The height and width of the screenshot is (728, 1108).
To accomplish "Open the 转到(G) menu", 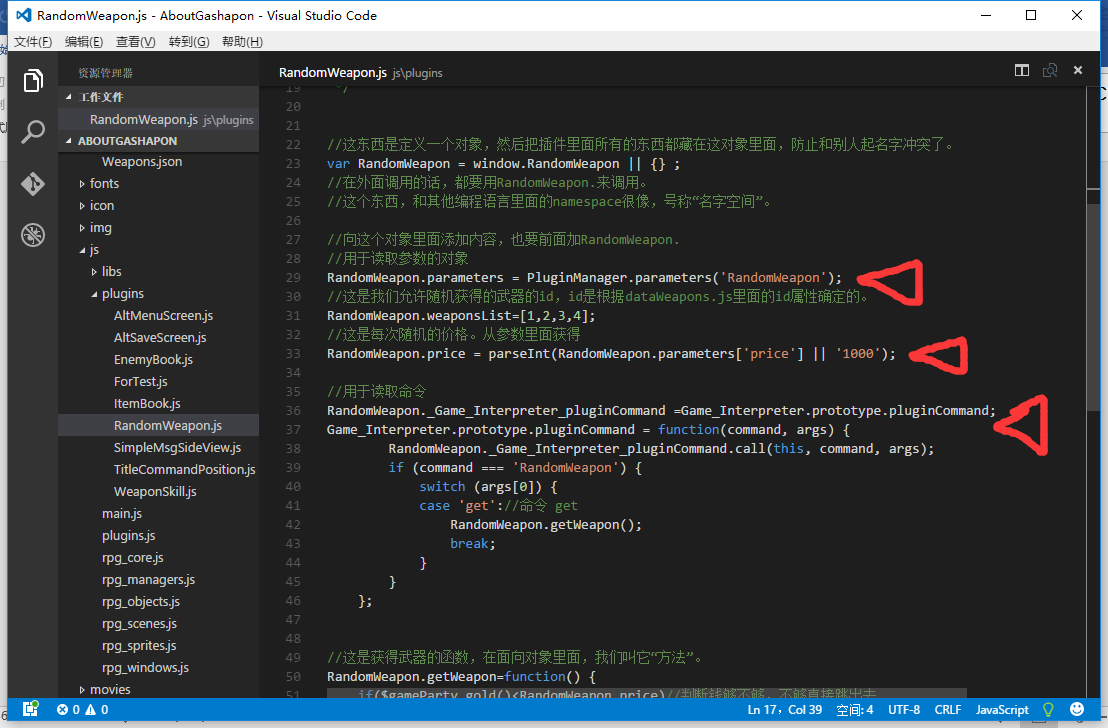I will [189, 42].
